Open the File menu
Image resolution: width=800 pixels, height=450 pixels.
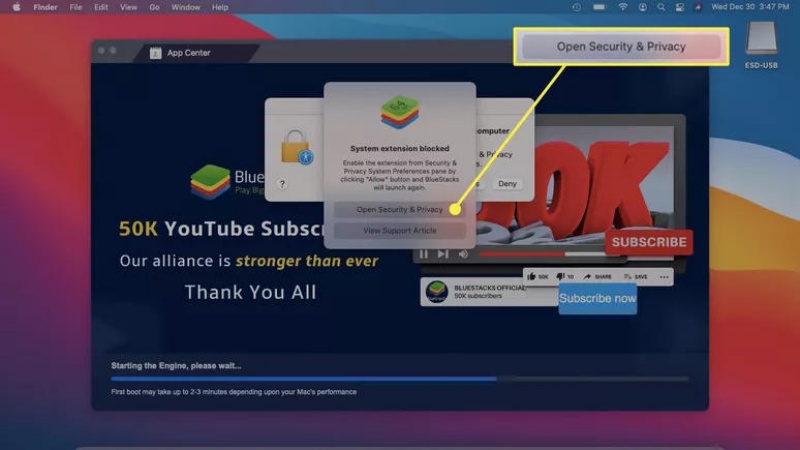(76, 7)
